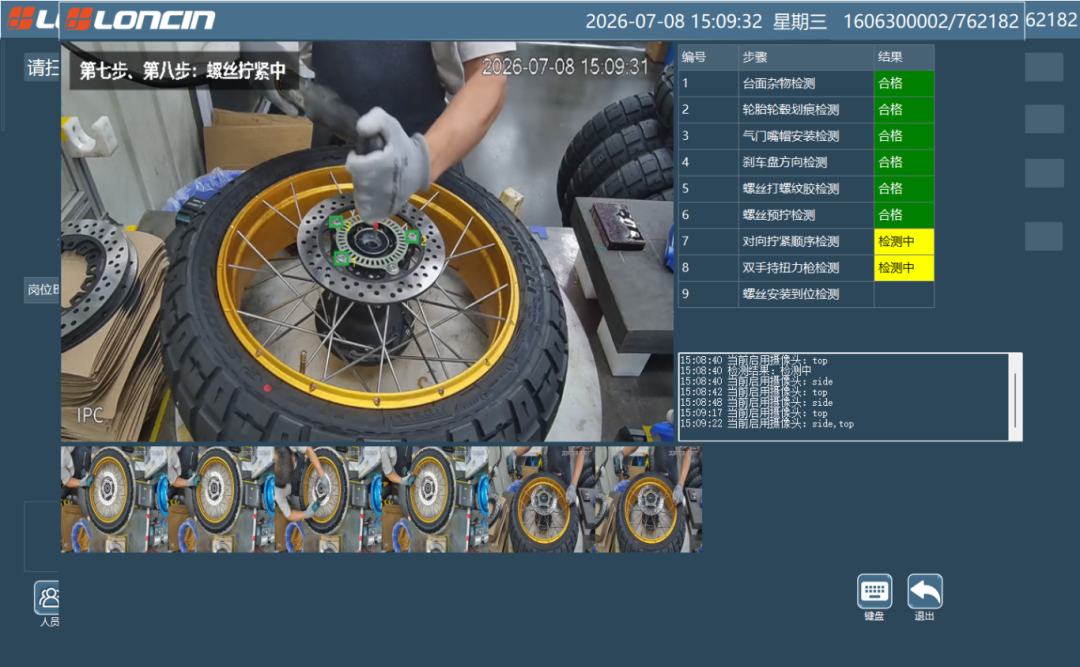Click the header clock 2026-07-08 15:09:32
Image resolution: width=1080 pixels, height=667 pixels.
674,21
